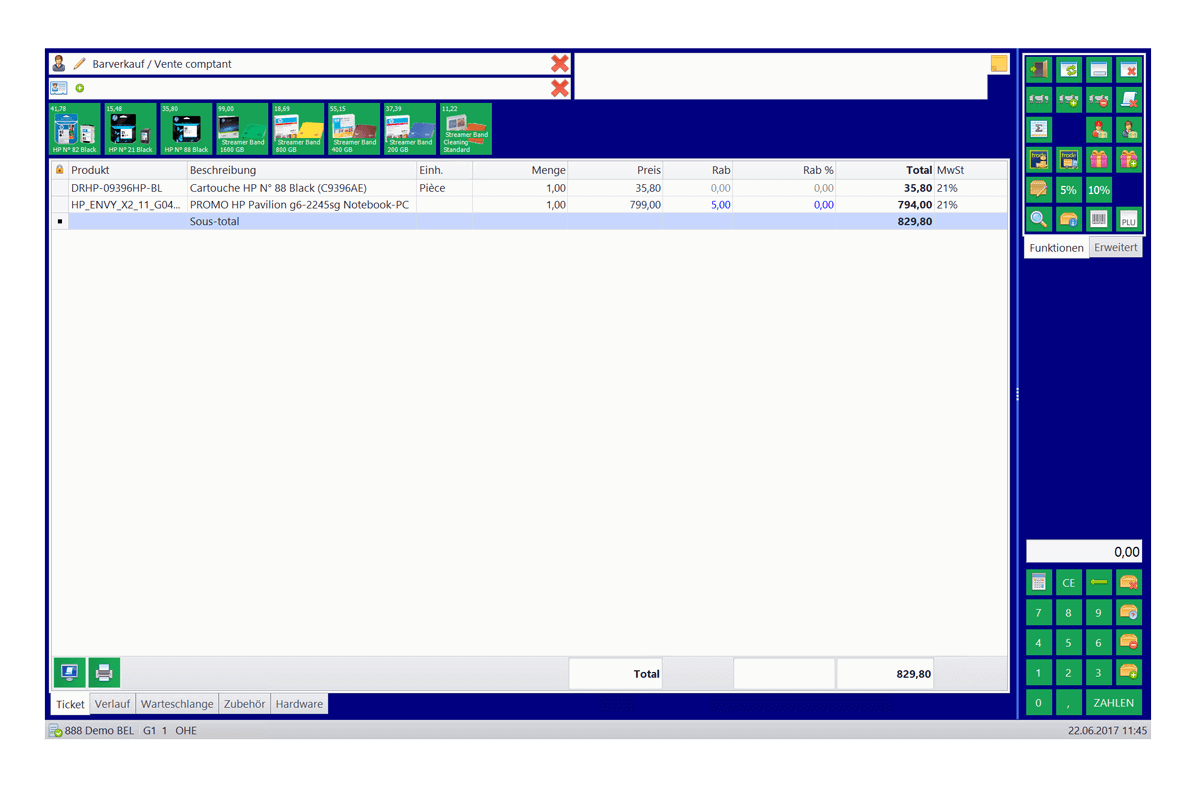The height and width of the screenshot is (787, 1200).
Task: Click the monitor display icon
Action: pos(69,673)
